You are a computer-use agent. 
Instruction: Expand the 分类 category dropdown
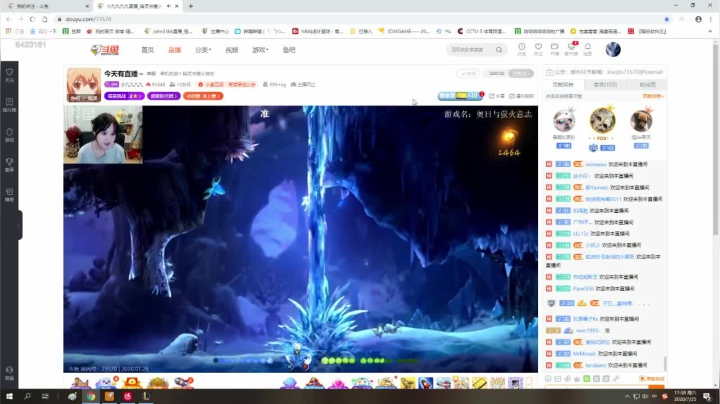(x=202, y=50)
